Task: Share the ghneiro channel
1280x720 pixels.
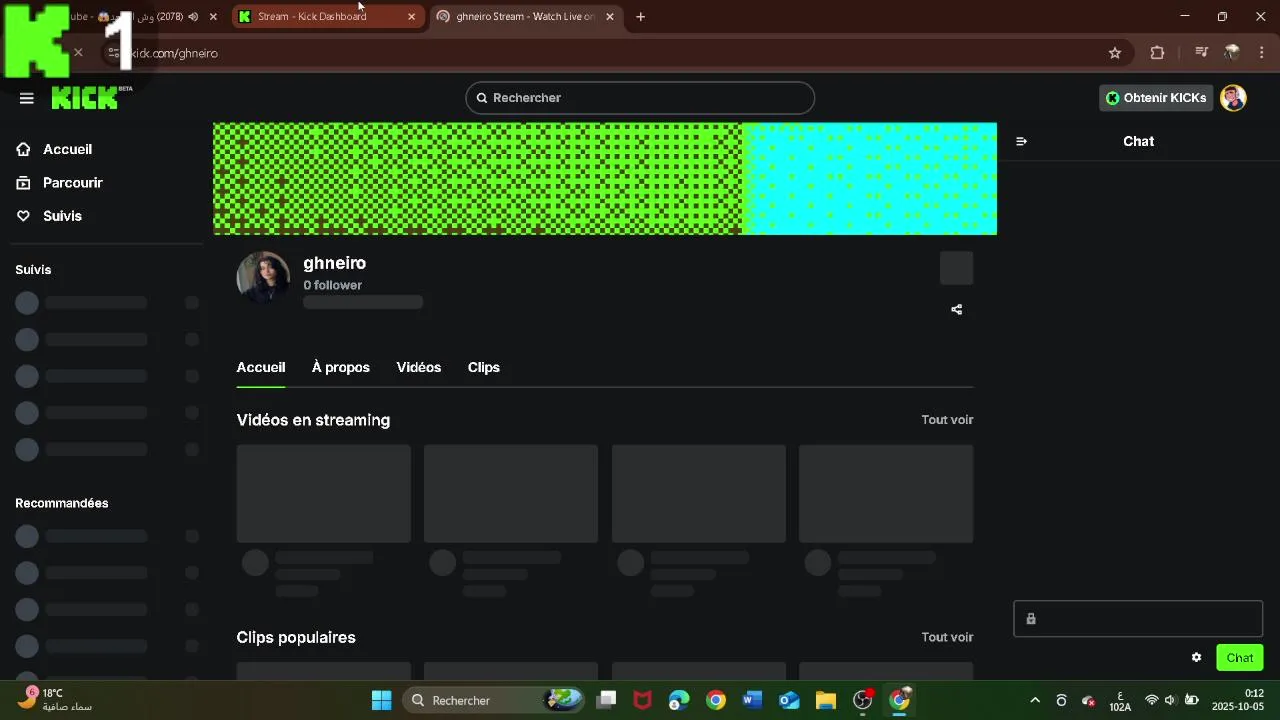Action: point(956,310)
